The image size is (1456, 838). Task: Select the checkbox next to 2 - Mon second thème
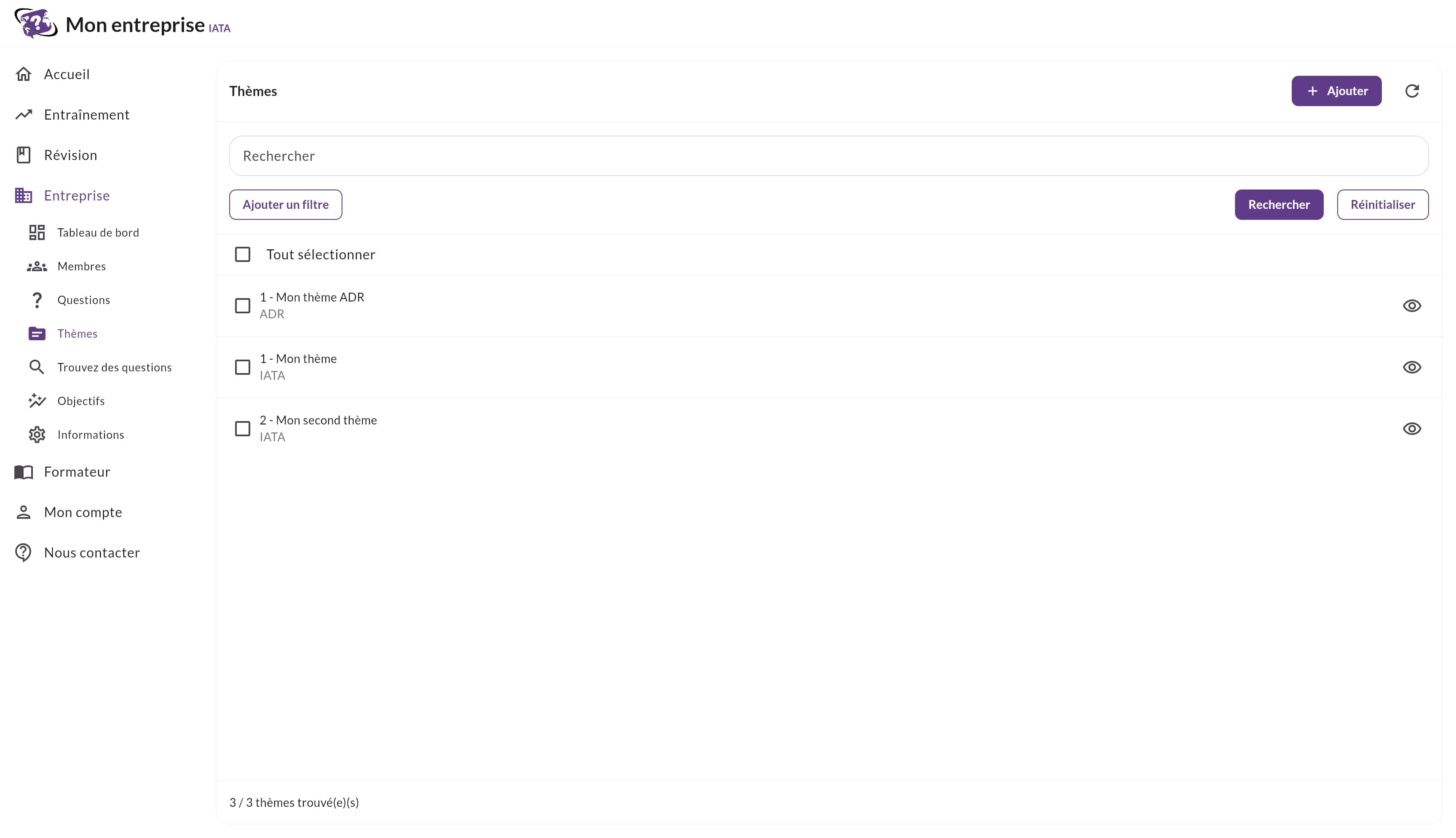coord(242,428)
